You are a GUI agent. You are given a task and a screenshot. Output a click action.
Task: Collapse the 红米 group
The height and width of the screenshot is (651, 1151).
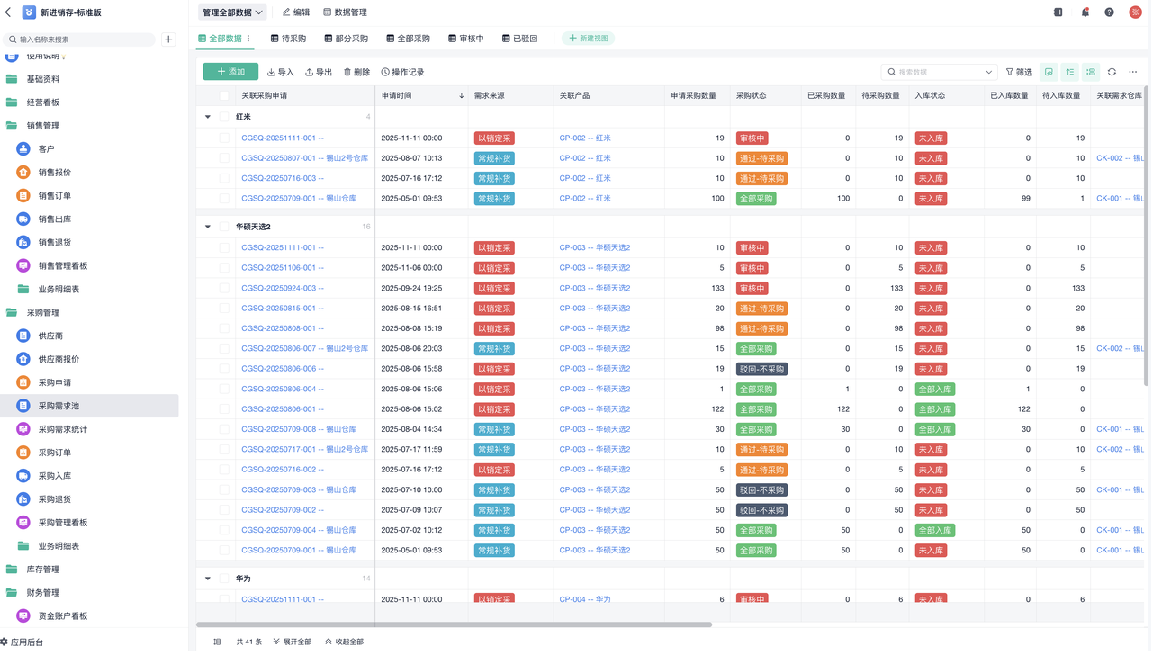[208, 117]
